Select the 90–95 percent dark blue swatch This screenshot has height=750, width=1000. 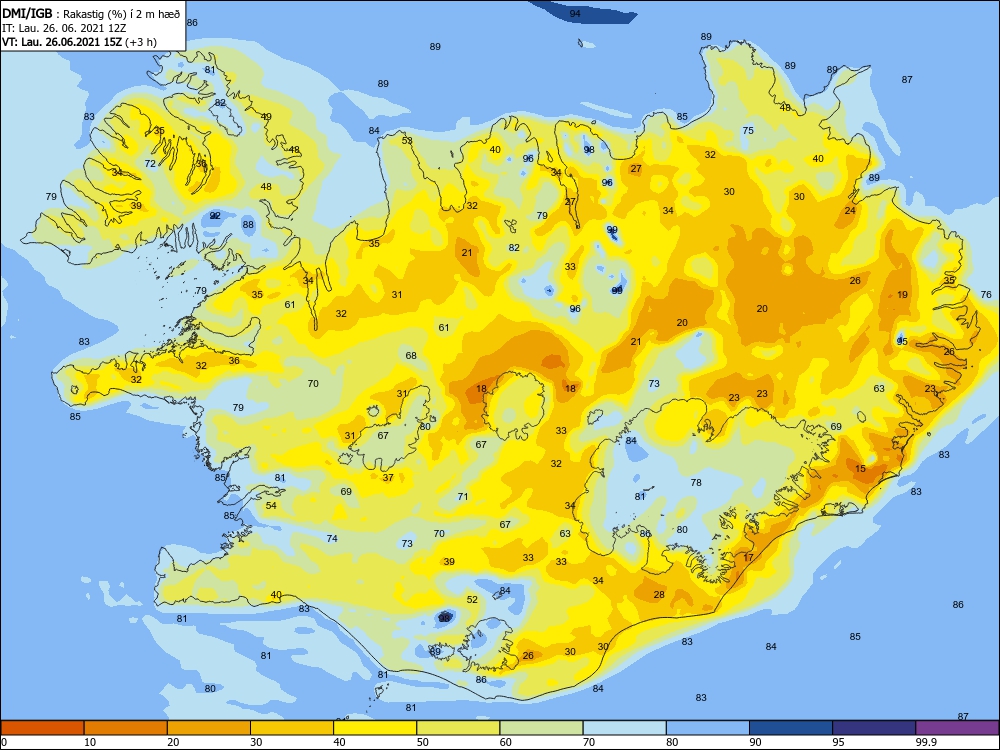click(791, 728)
